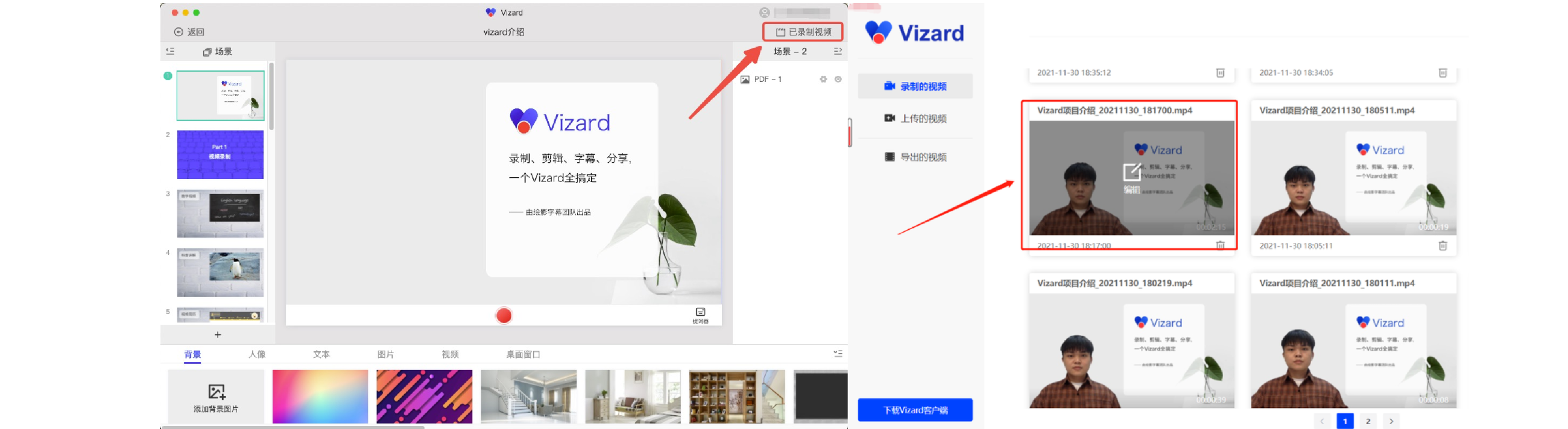Image resolution: width=1568 pixels, height=429 pixels.
Task: Start recording with the red record button
Action: pos(504,316)
